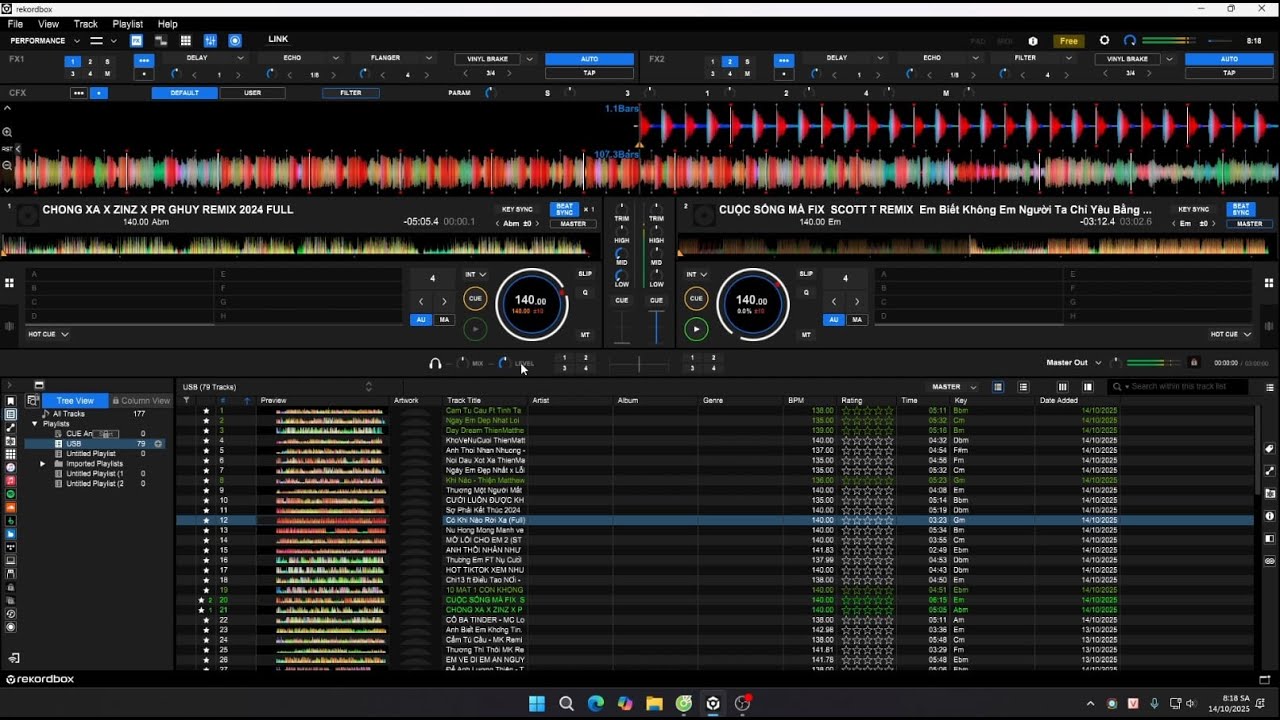Viewport: 1280px width, 720px height.
Task: Open the recording panel icon
Action: (x=235, y=41)
